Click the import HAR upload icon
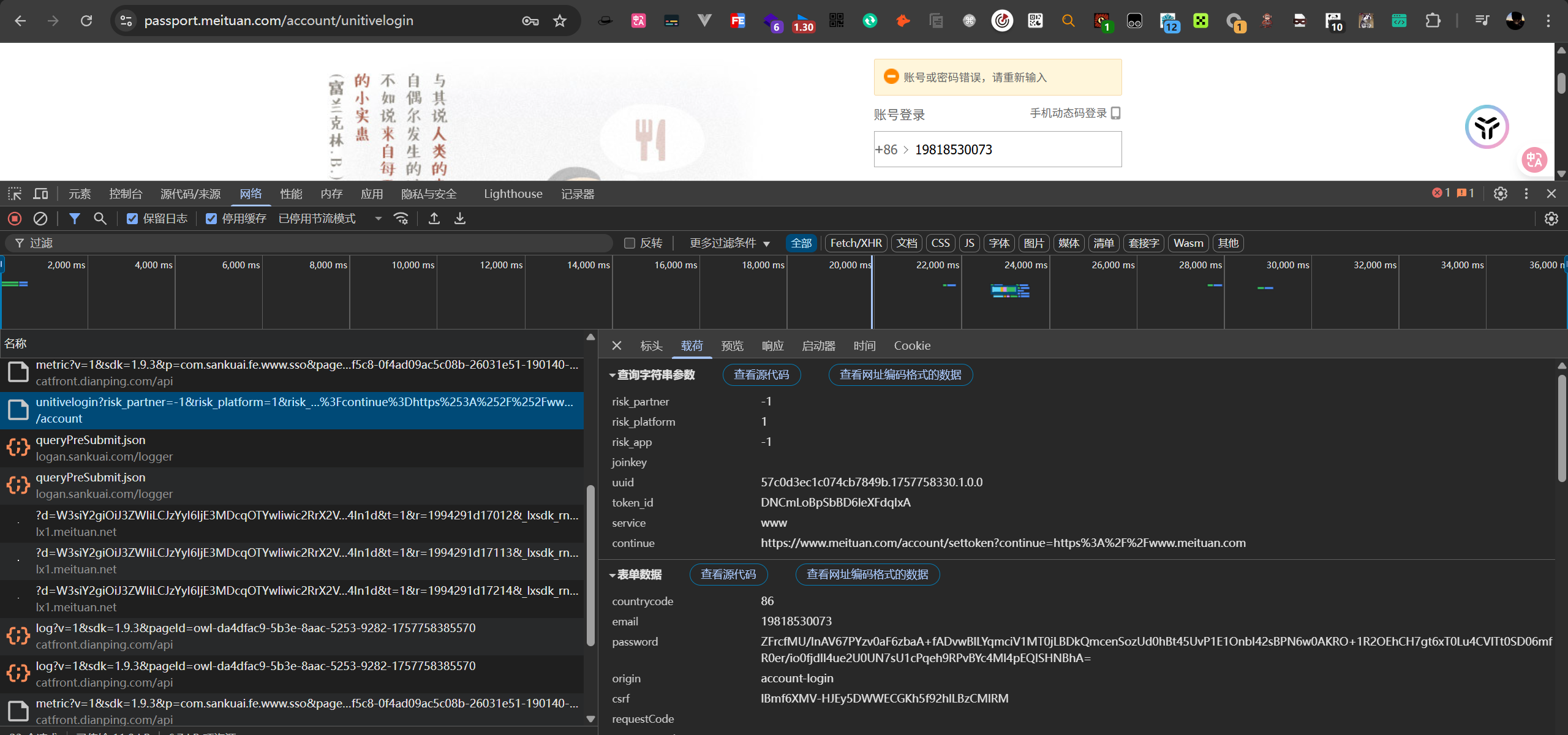The height and width of the screenshot is (735, 1568). (x=434, y=219)
